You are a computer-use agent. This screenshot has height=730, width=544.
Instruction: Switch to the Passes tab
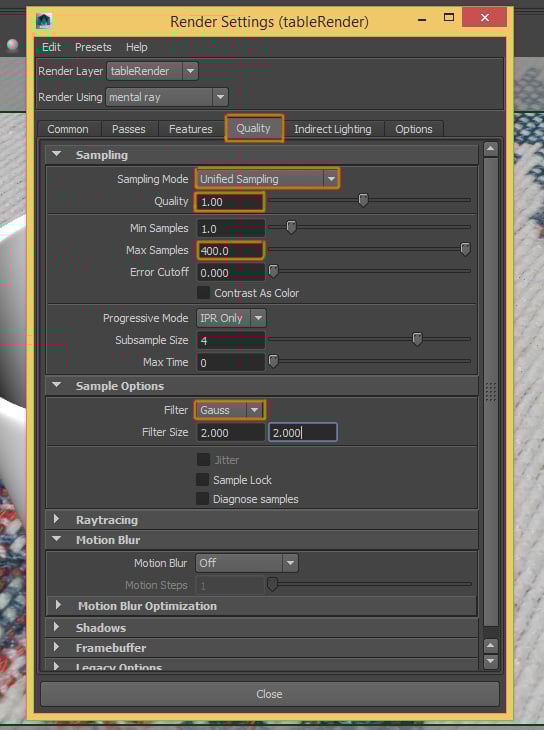pyautogui.click(x=129, y=129)
